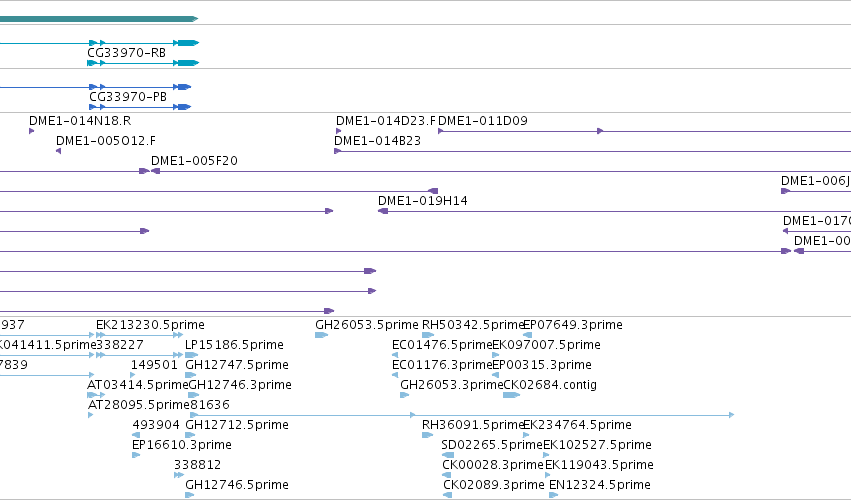
Task: Open the DME1-014B23 label
Action: [x=377, y=141]
